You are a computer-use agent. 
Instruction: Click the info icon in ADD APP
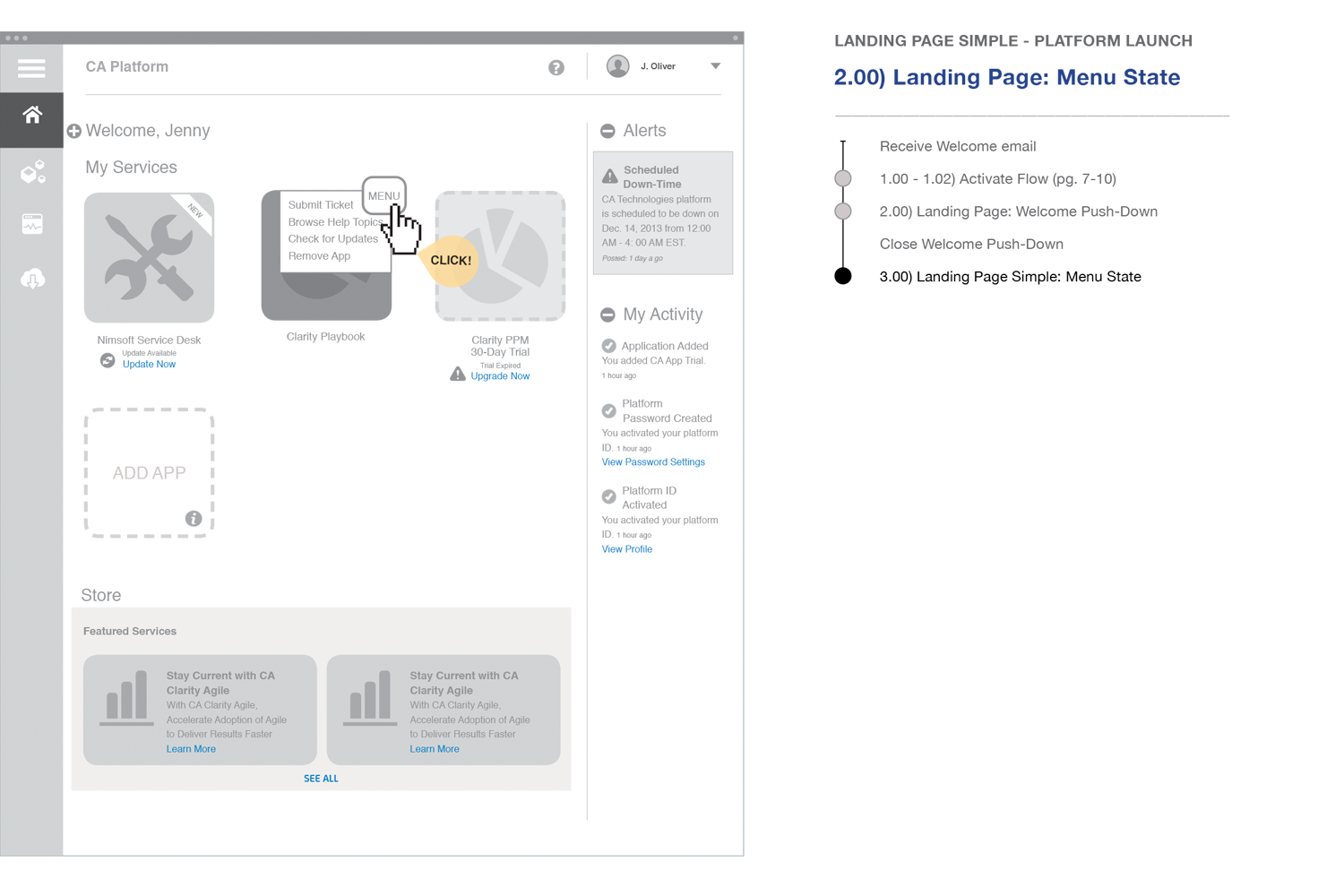pos(194,519)
